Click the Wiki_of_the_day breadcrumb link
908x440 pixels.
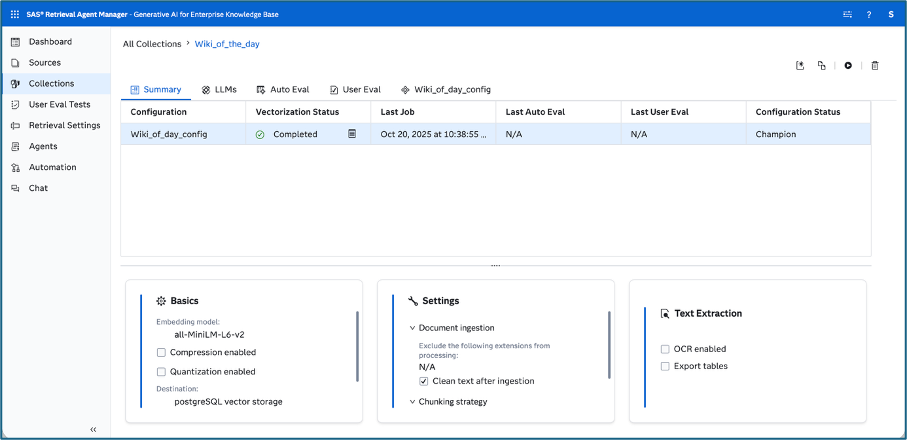227,44
